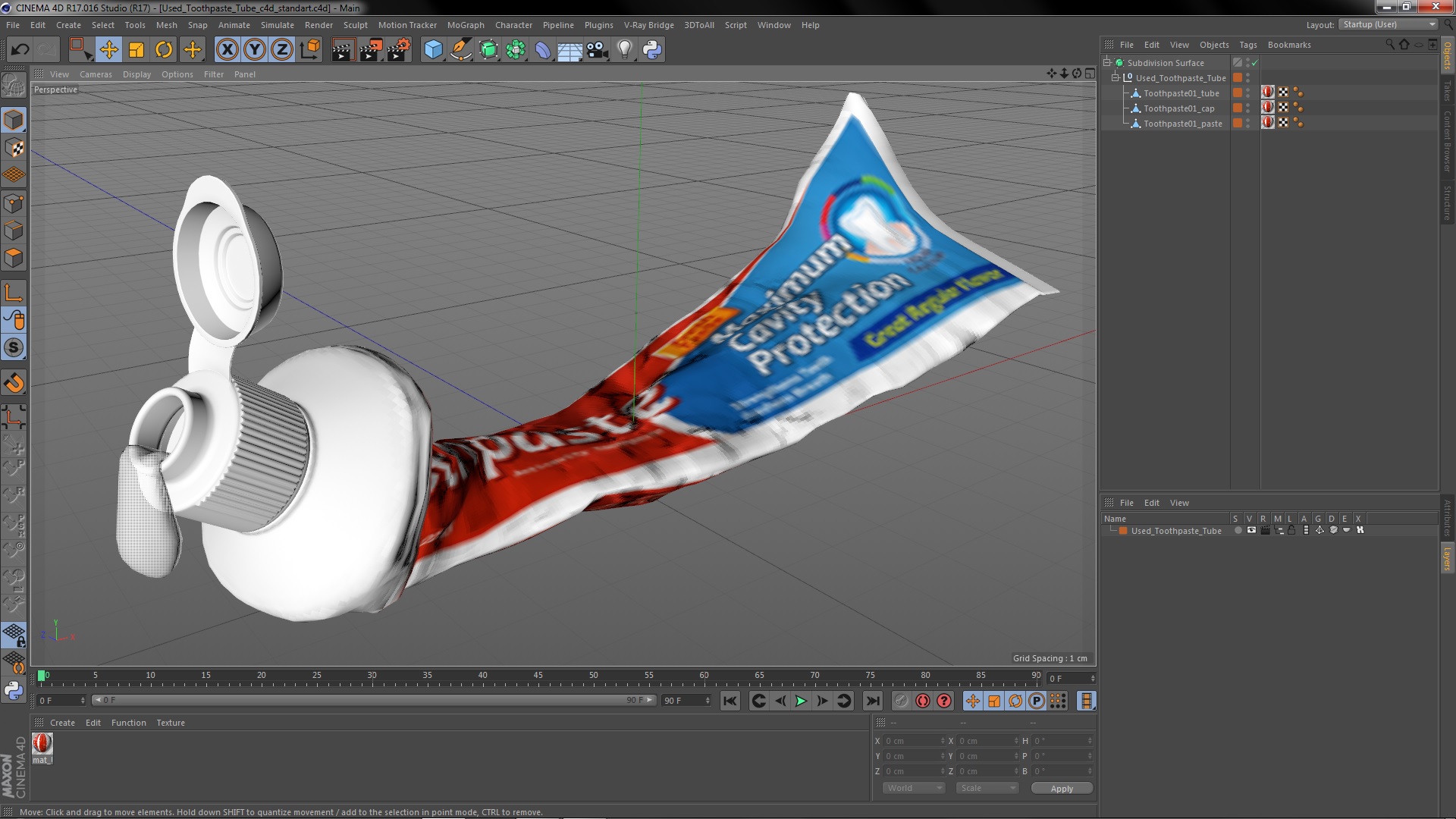1456x819 pixels.
Task: Click the Undo arrow icon
Action: pos(20,50)
